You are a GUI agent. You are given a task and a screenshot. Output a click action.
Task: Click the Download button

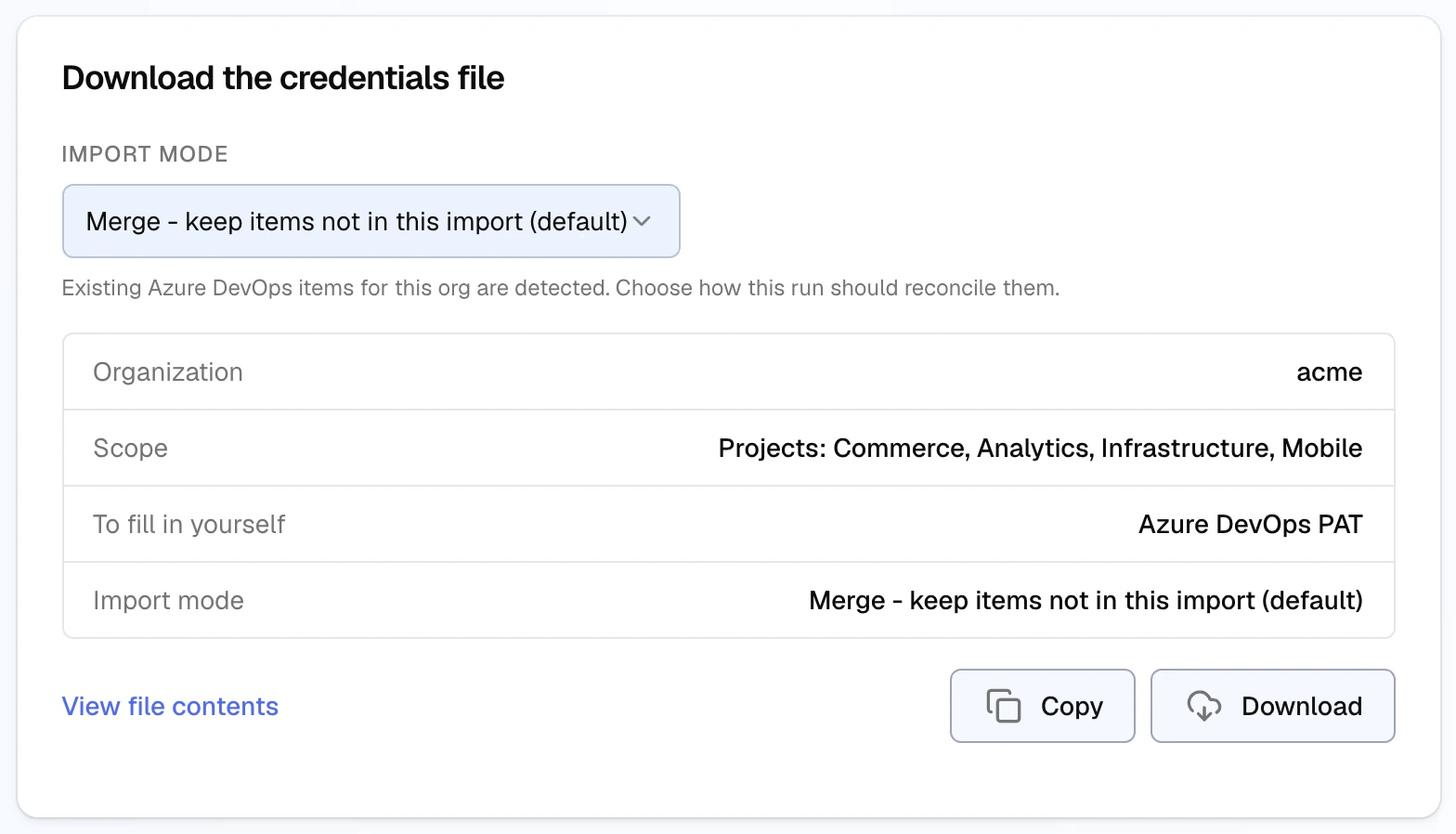1272,706
